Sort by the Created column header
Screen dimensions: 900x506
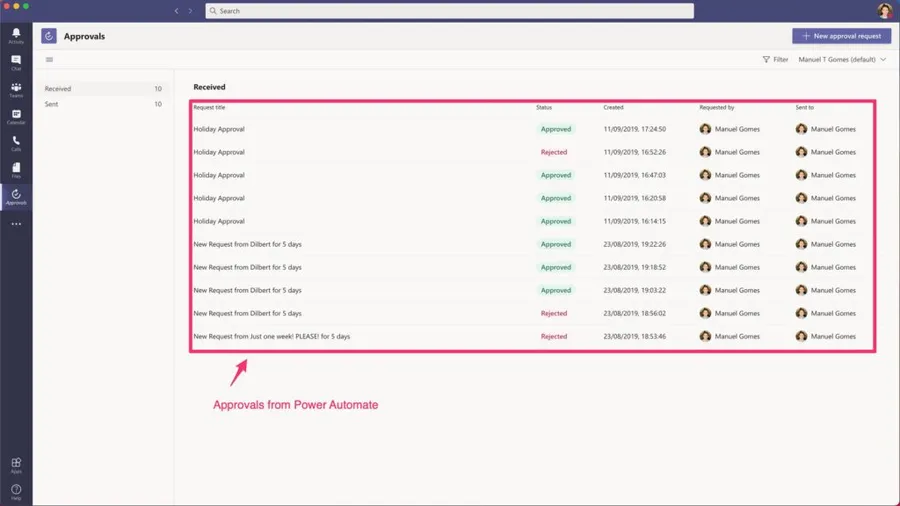click(x=613, y=107)
